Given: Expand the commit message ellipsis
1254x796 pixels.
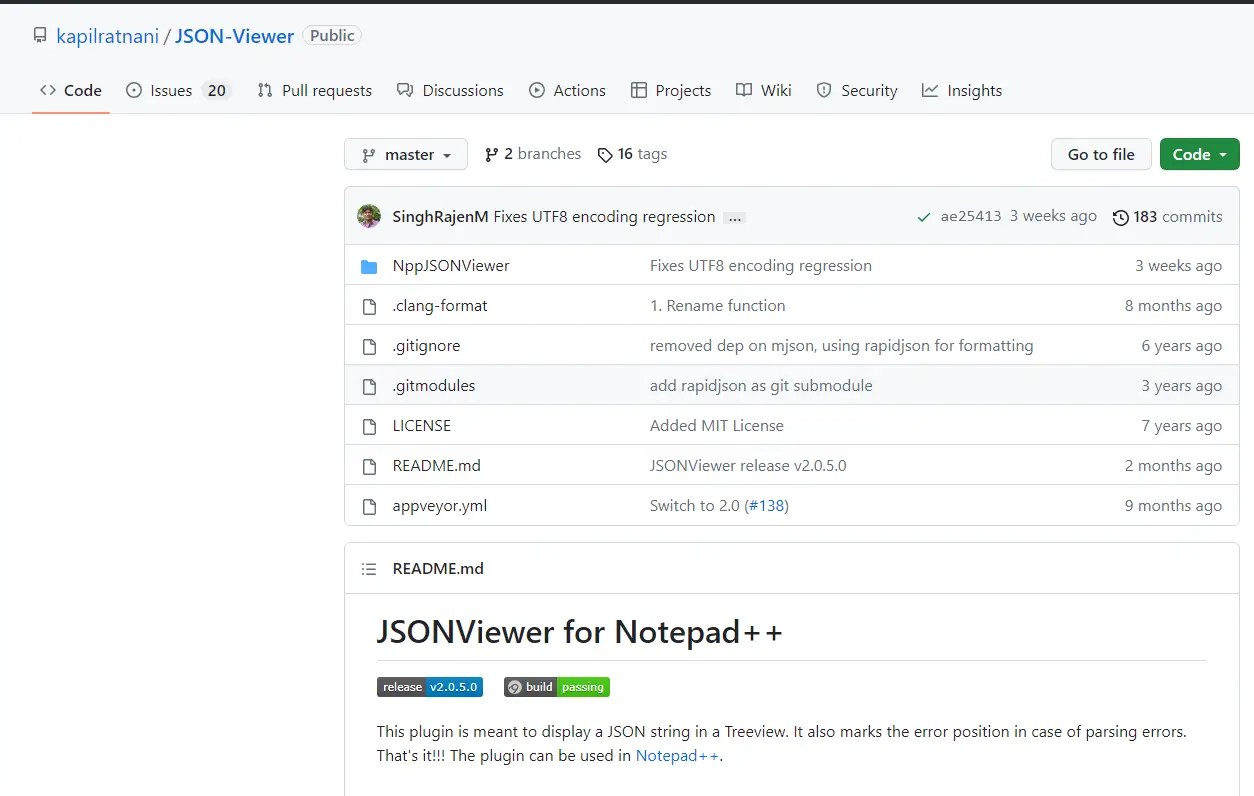Looking at the screenshot, I should [734, 217].
